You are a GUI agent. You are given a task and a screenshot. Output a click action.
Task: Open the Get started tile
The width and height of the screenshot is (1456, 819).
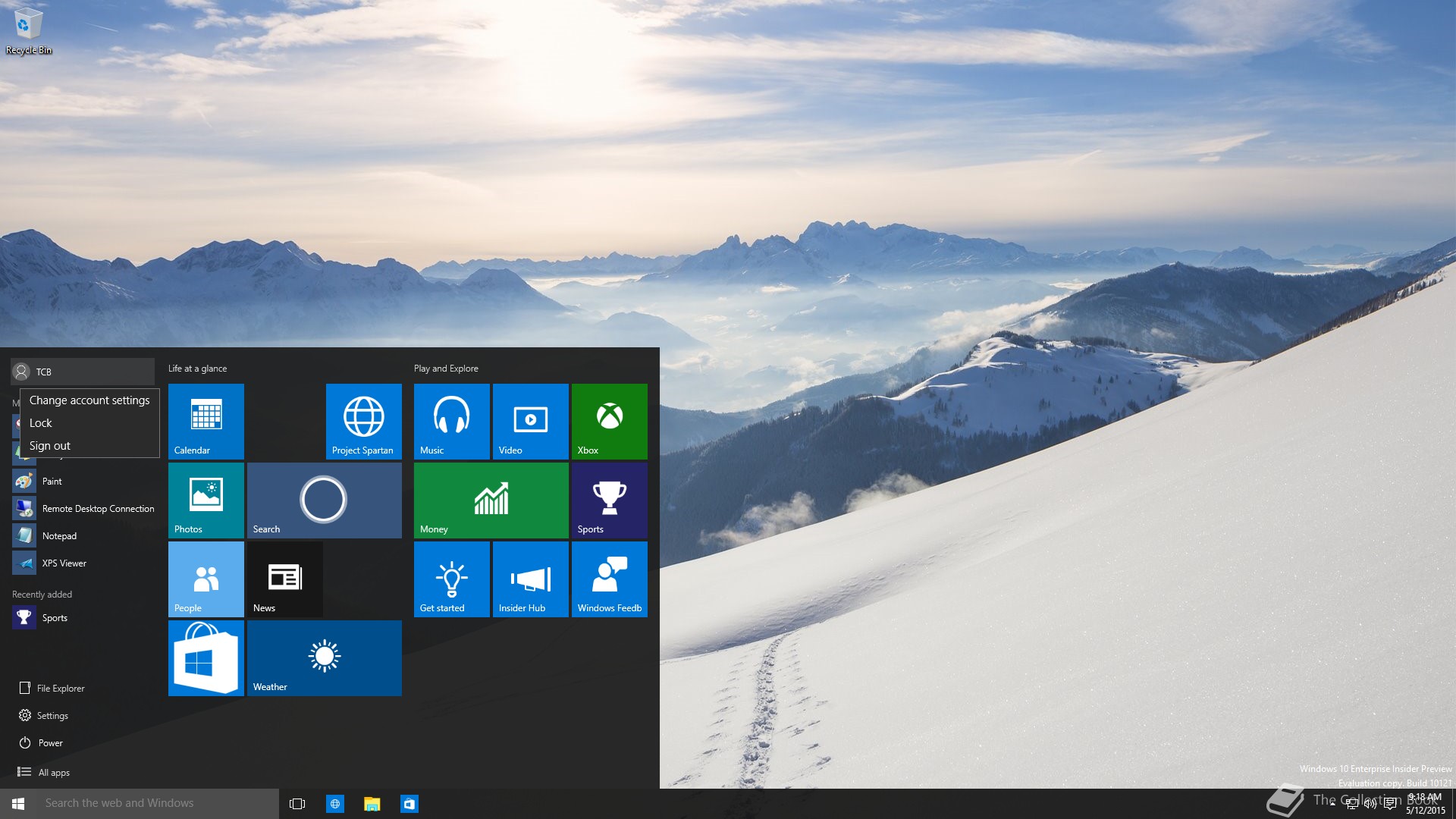(452, 579)
